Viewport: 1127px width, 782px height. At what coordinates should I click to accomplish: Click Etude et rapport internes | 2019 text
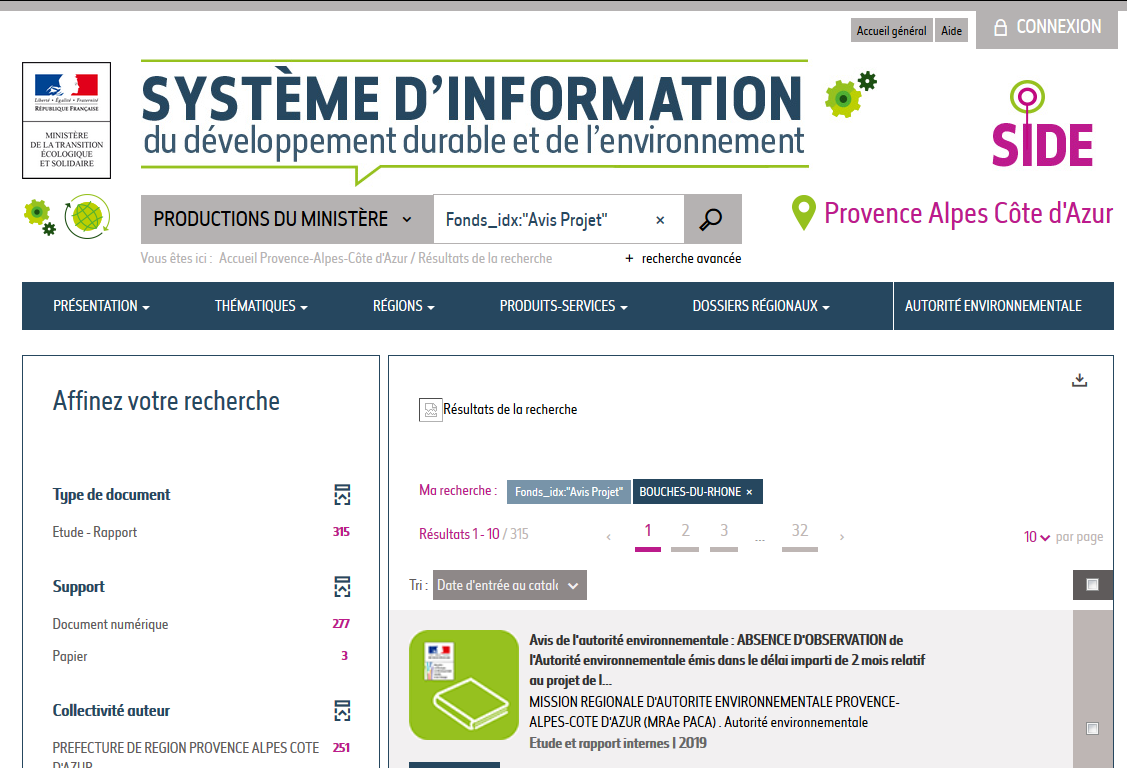[x=618, y=743]
